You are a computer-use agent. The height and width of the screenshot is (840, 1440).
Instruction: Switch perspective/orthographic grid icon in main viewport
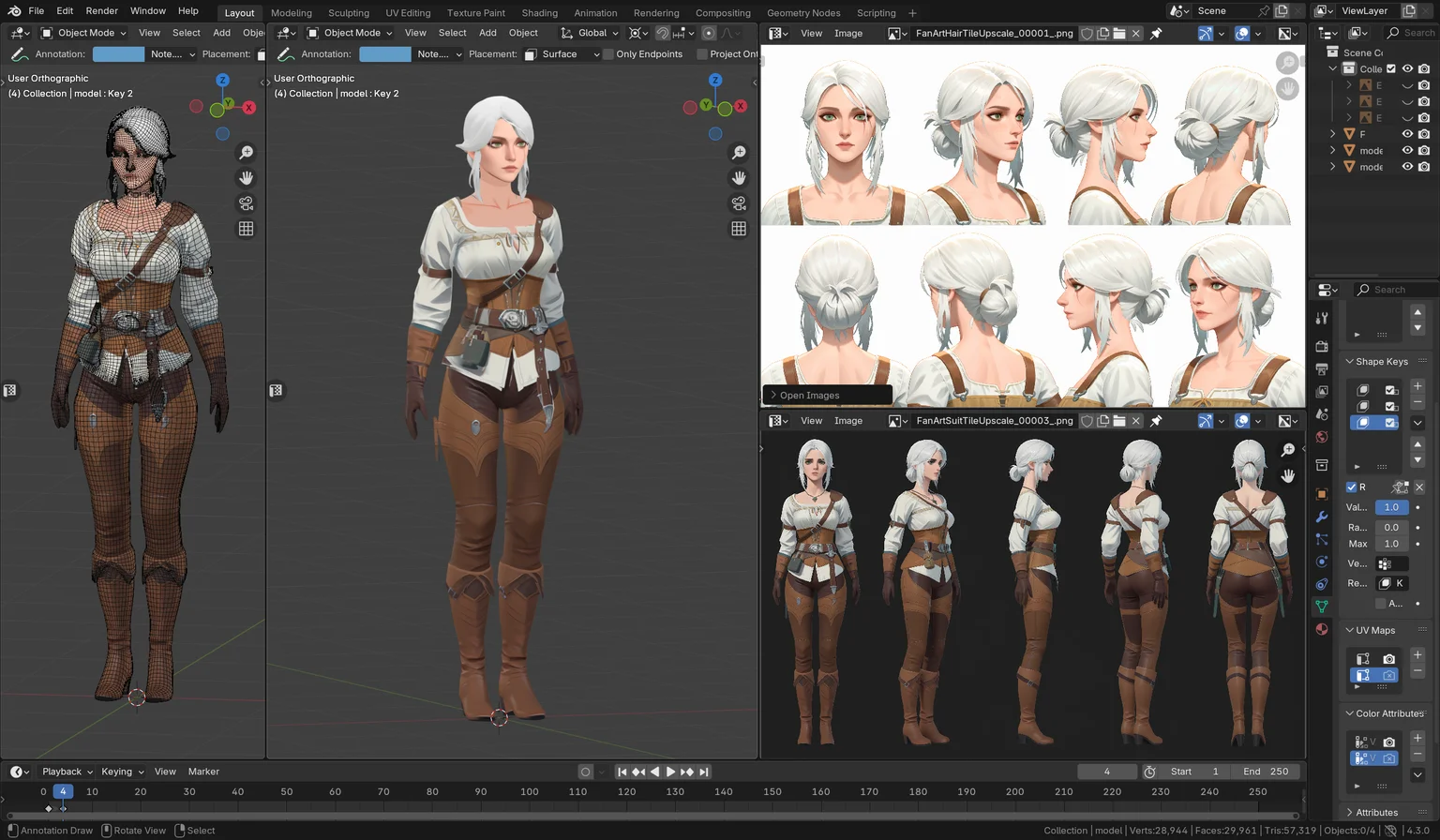pos(739,229)
